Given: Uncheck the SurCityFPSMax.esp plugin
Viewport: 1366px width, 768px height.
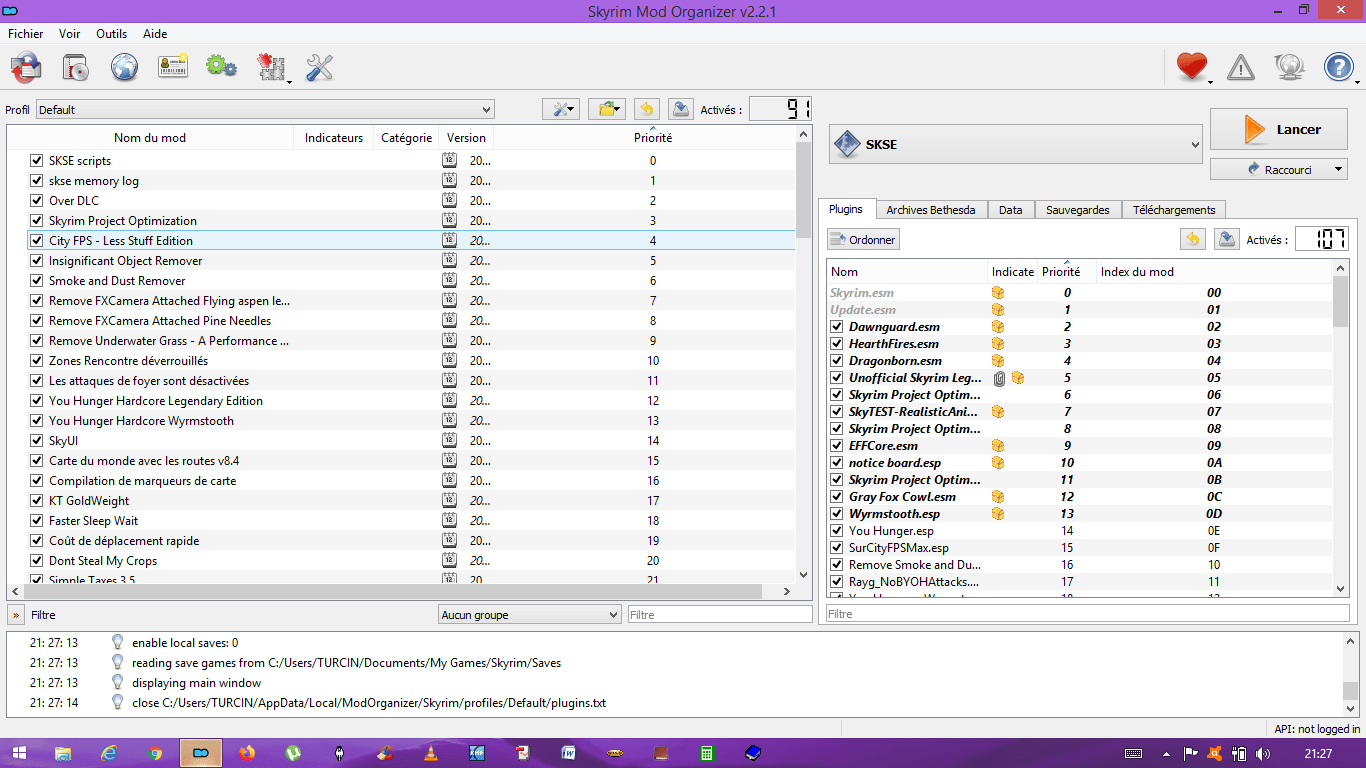Looking at the screenshot, I should click(837, 548).
